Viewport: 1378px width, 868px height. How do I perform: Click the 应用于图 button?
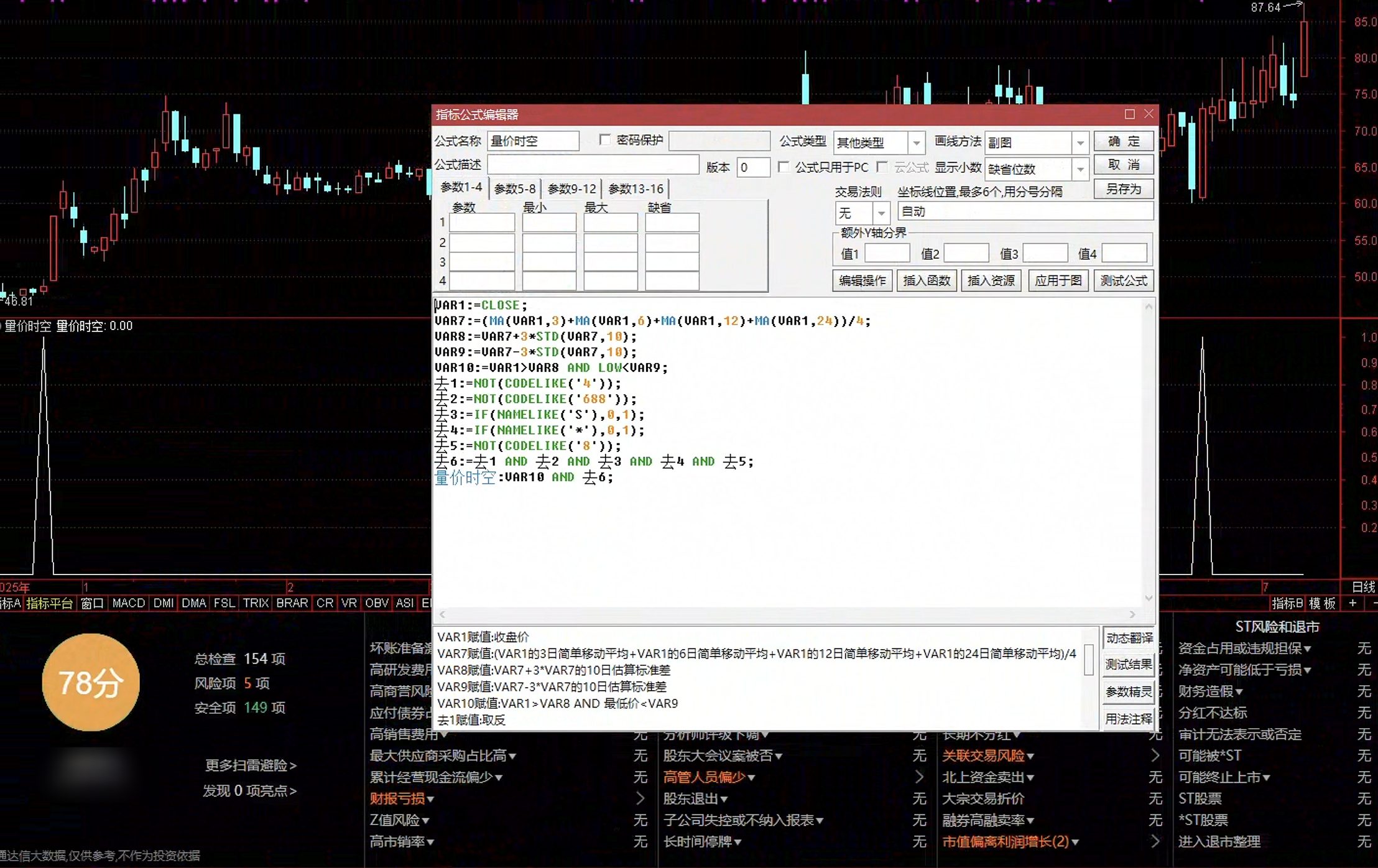1058,280
